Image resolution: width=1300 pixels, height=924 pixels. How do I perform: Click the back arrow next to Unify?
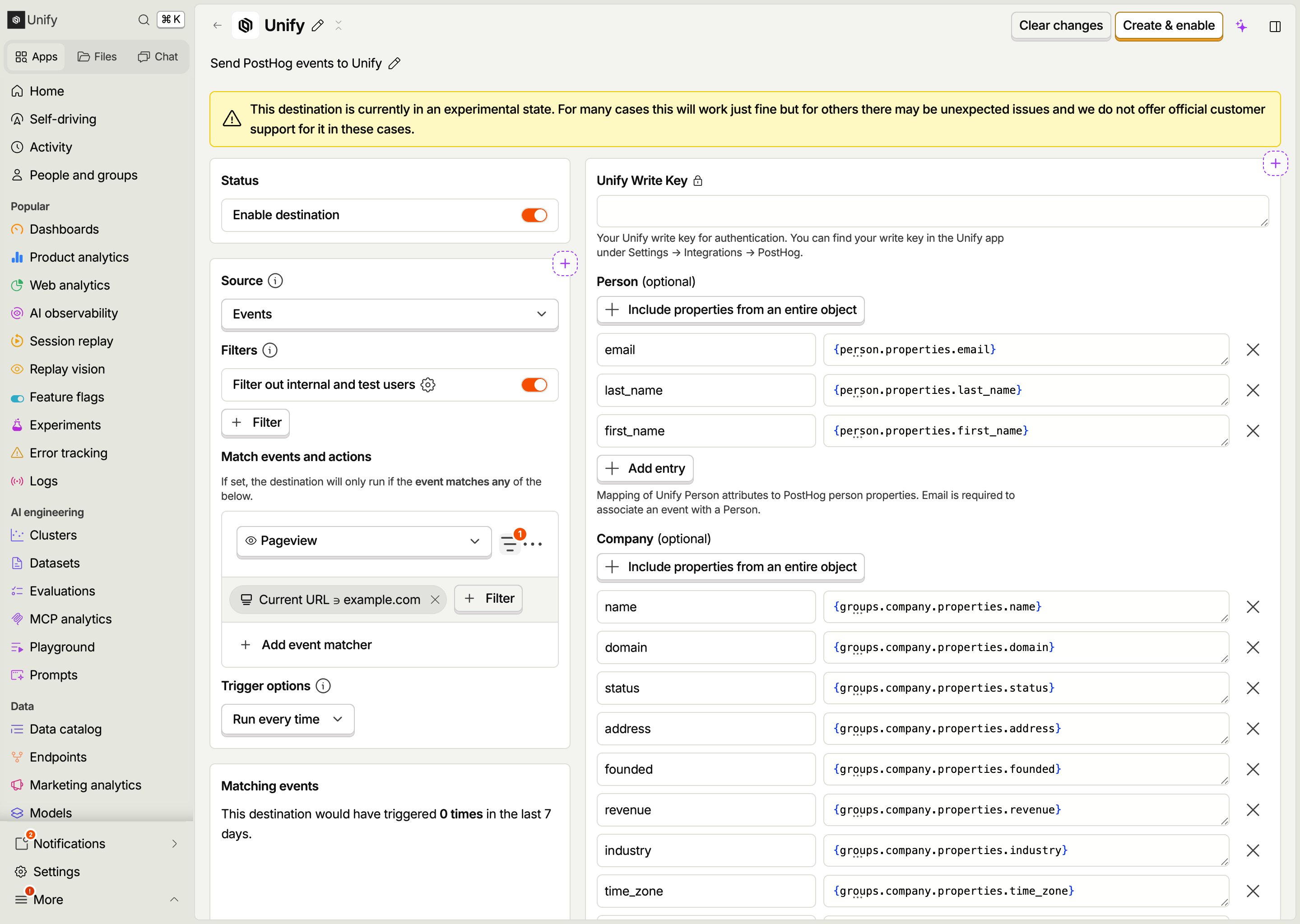218,25
